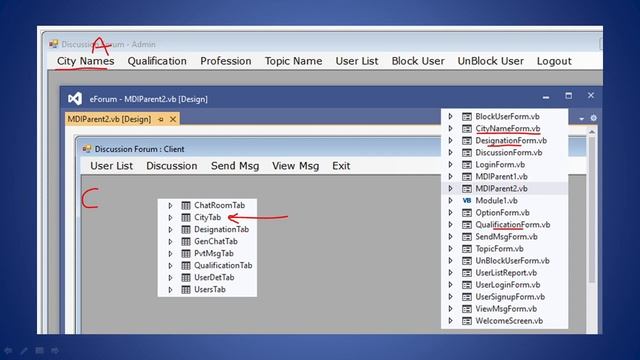Viewport: 640px width, 360px height.
Task: Select UnBlockUserForm.vb in the file list
Action: (x=512, y=261)
